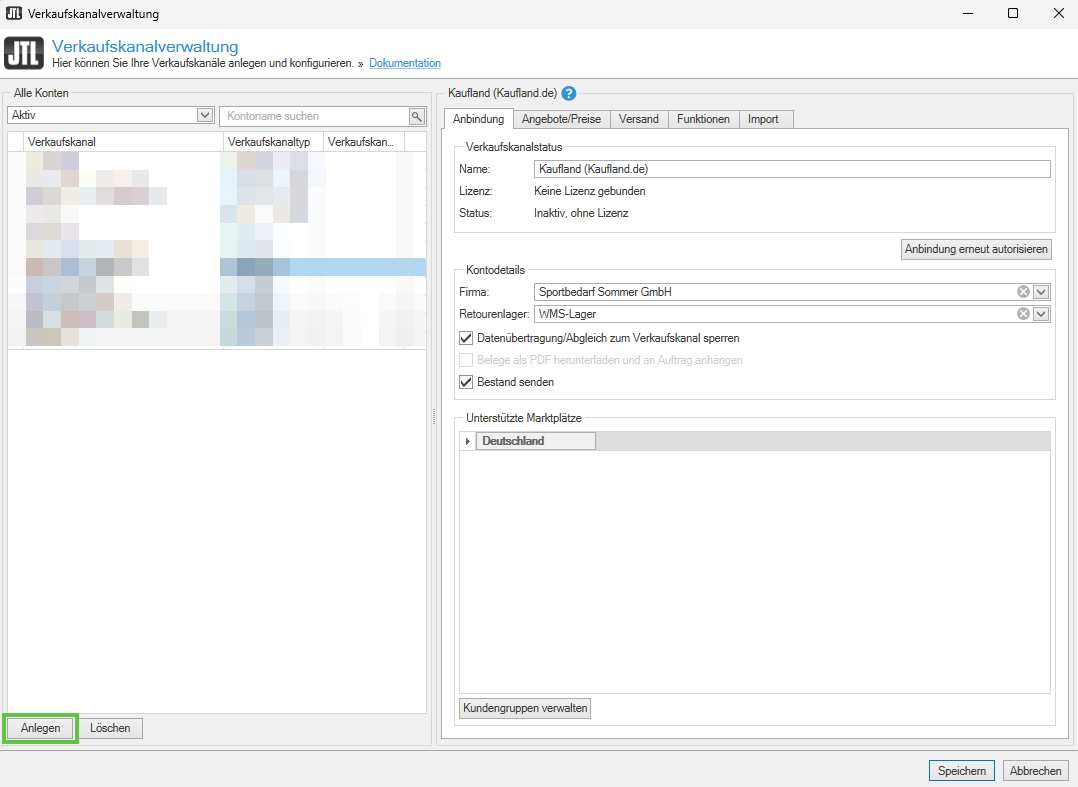The height and width of the screenshot is (787, 1078).
Task: Toggle Datenübertragung/Abgleich sperren checkbox
Action: pyautogui.click(x=466, y=338)
